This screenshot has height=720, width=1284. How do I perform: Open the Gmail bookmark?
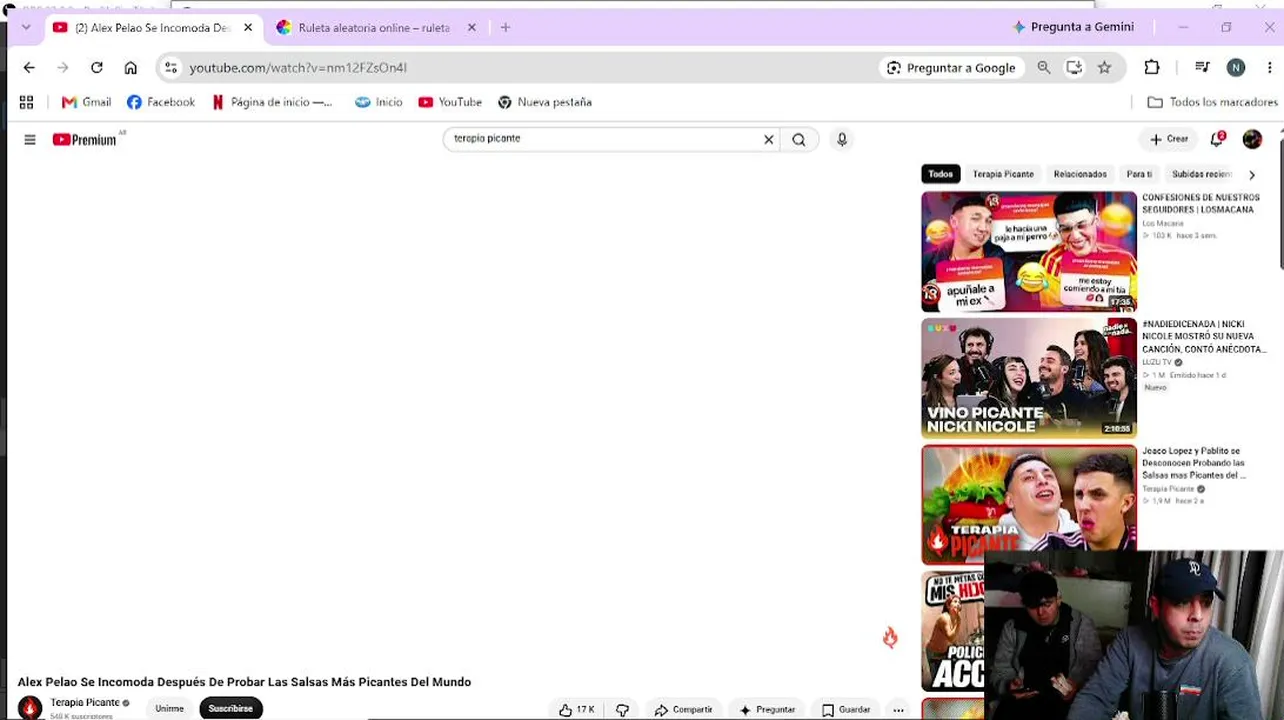pyautogui.click(x=86, y=102)
